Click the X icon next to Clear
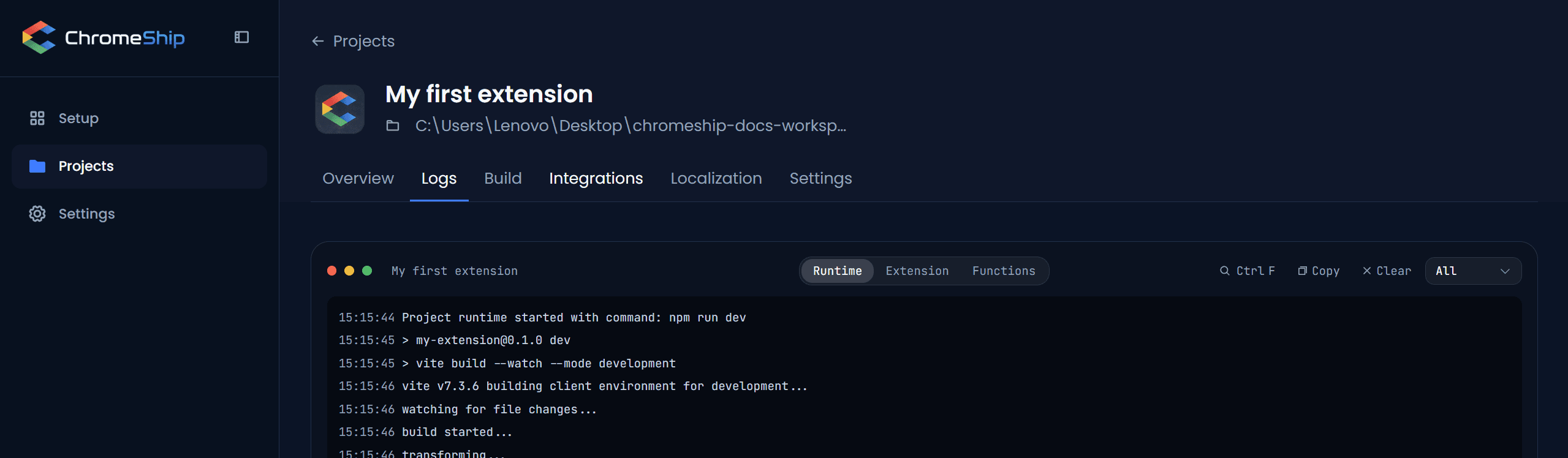The width and height of the screenshot is (1568, 458). 1366,271
